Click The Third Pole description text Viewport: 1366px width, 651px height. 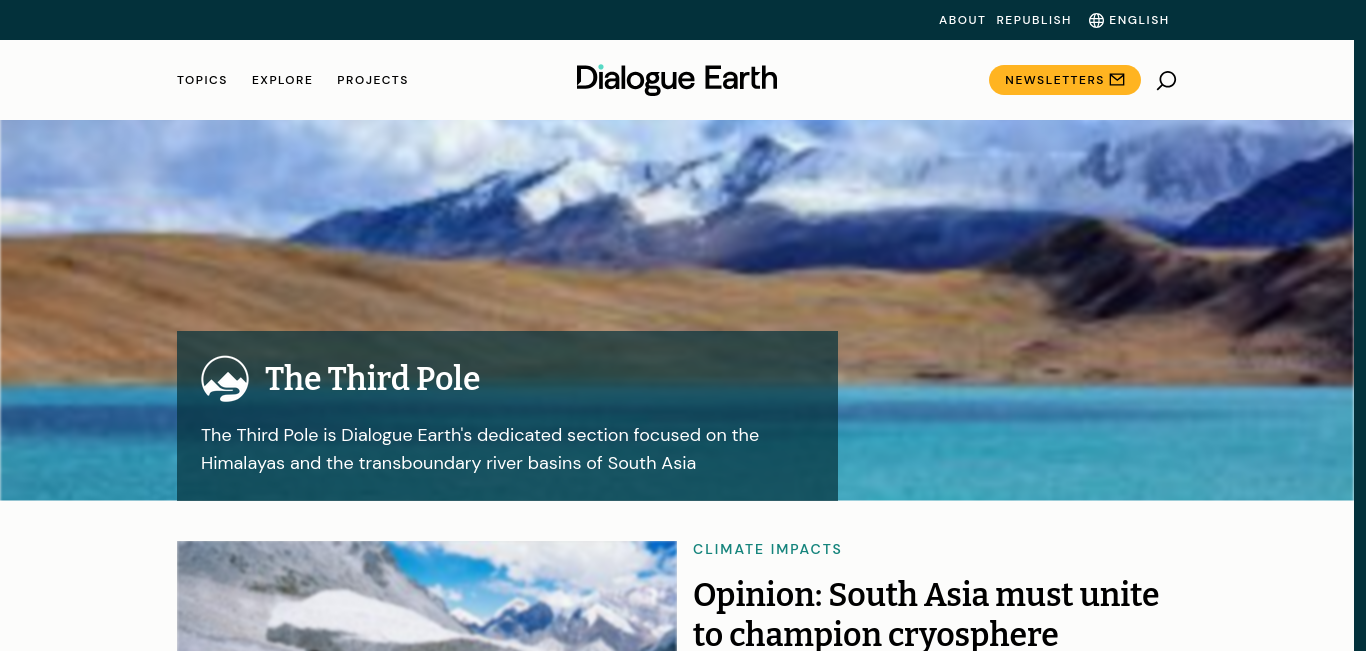480,449
